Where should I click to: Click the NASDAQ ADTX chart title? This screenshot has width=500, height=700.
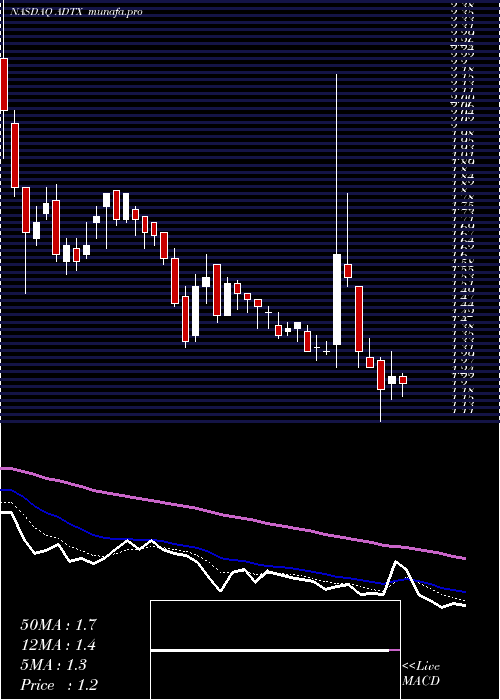click(76, 12)
